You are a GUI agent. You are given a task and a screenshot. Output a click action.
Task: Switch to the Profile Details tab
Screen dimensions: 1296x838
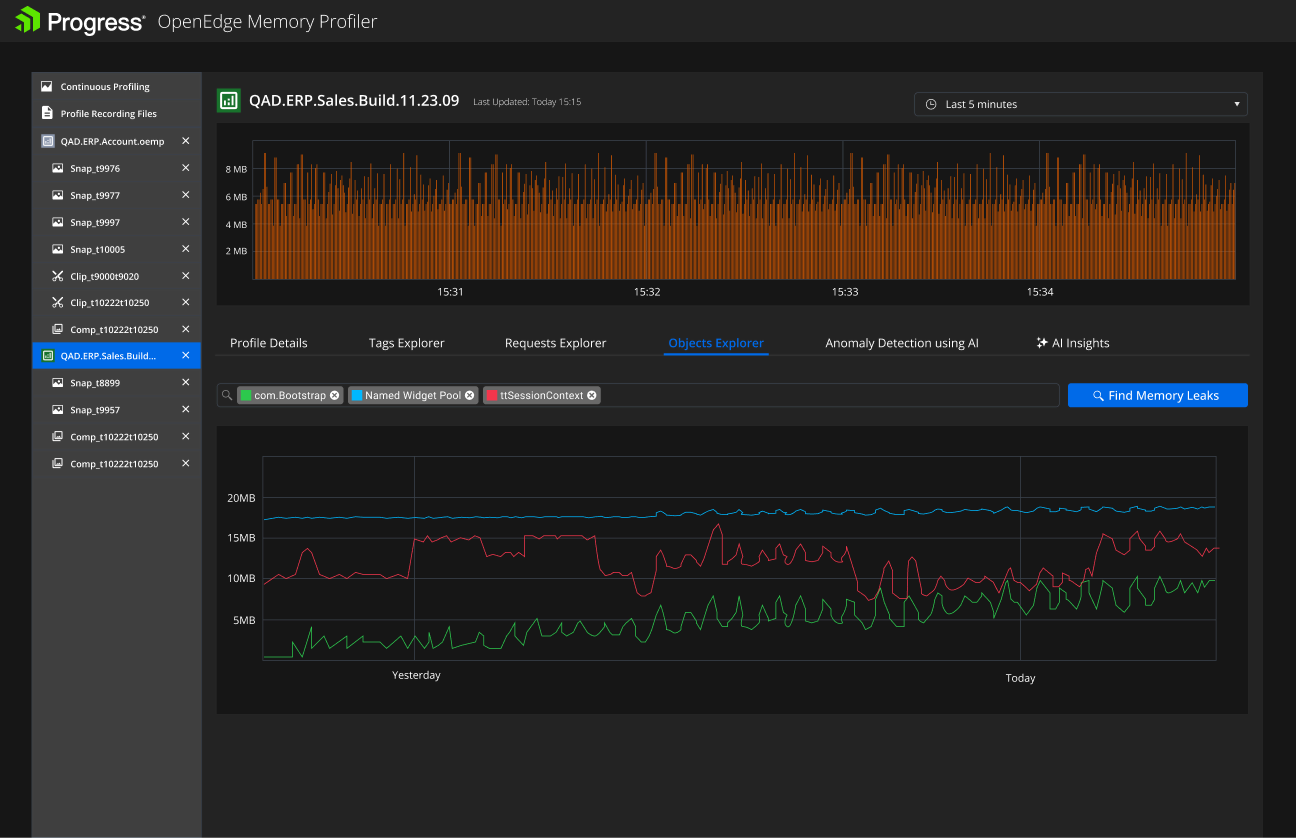coord(269,343)
